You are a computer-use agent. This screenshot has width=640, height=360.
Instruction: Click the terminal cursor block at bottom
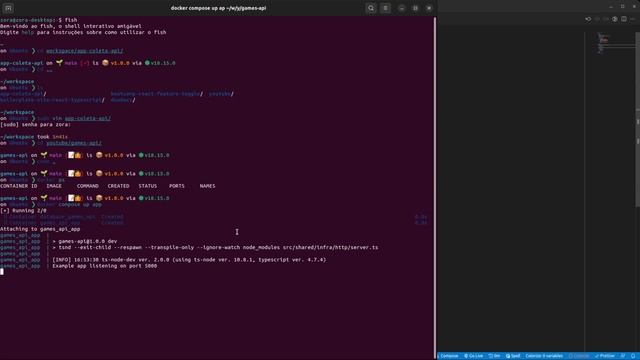click(x=2, y=272)
